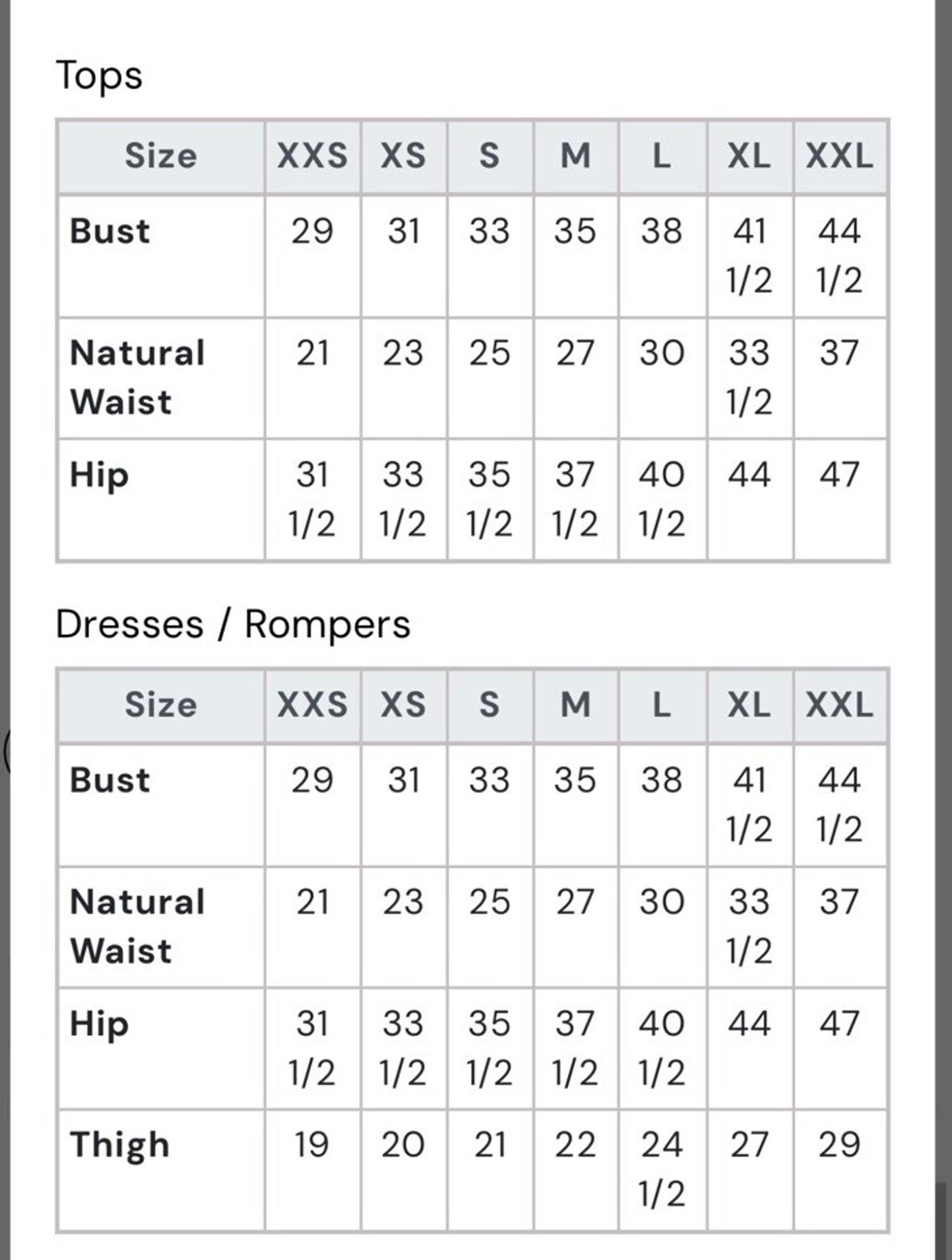
Task: Select Tops waist value 25 for size S
Action: tap(490, 353)
